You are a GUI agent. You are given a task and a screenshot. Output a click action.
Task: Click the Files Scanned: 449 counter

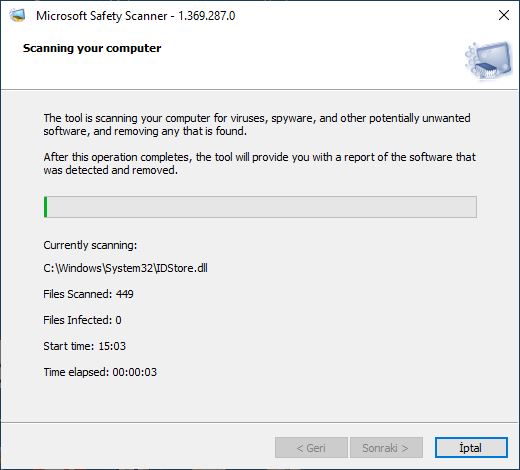(88, 294)
